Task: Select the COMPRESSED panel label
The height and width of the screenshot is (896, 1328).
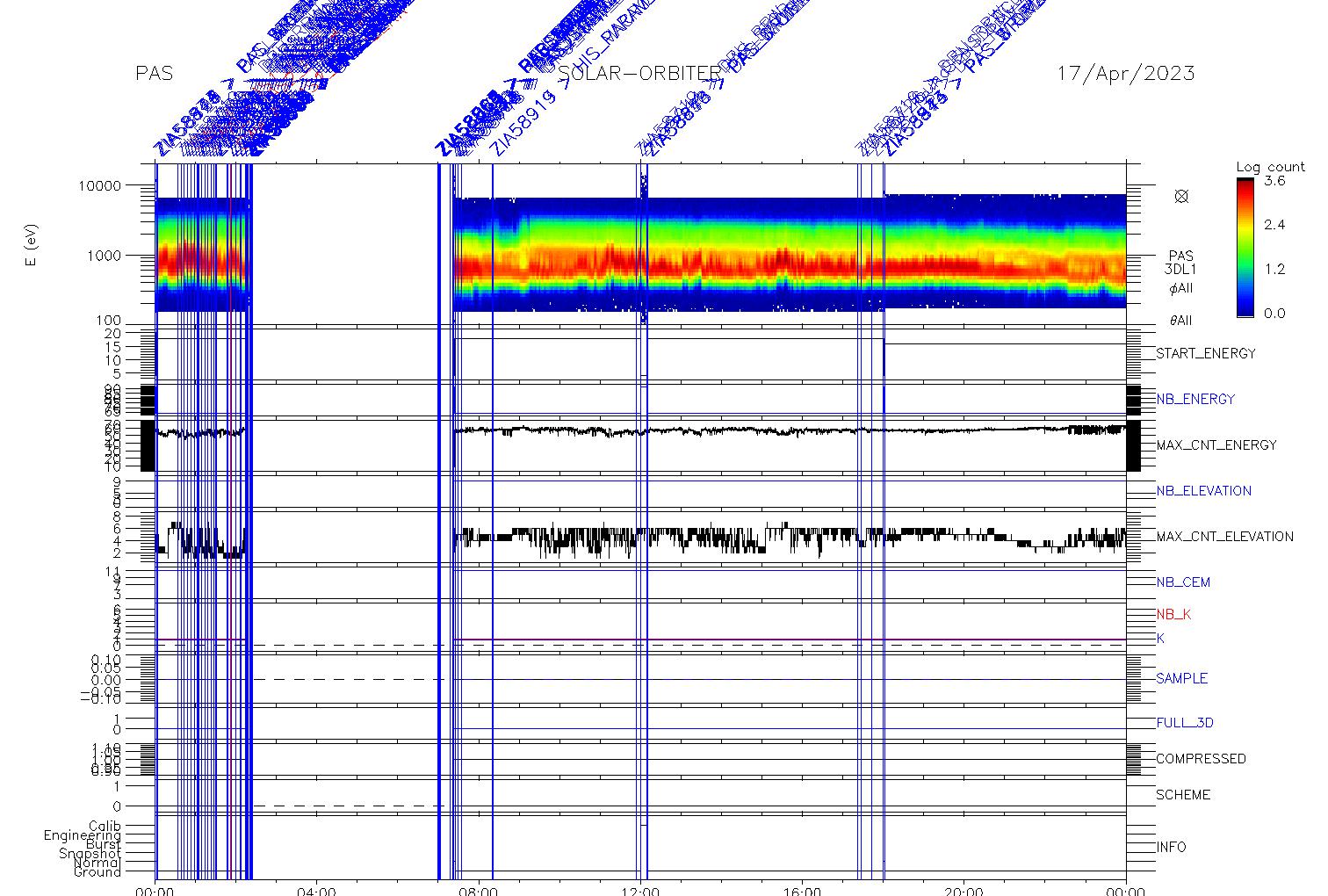Action: (1201, 759)
